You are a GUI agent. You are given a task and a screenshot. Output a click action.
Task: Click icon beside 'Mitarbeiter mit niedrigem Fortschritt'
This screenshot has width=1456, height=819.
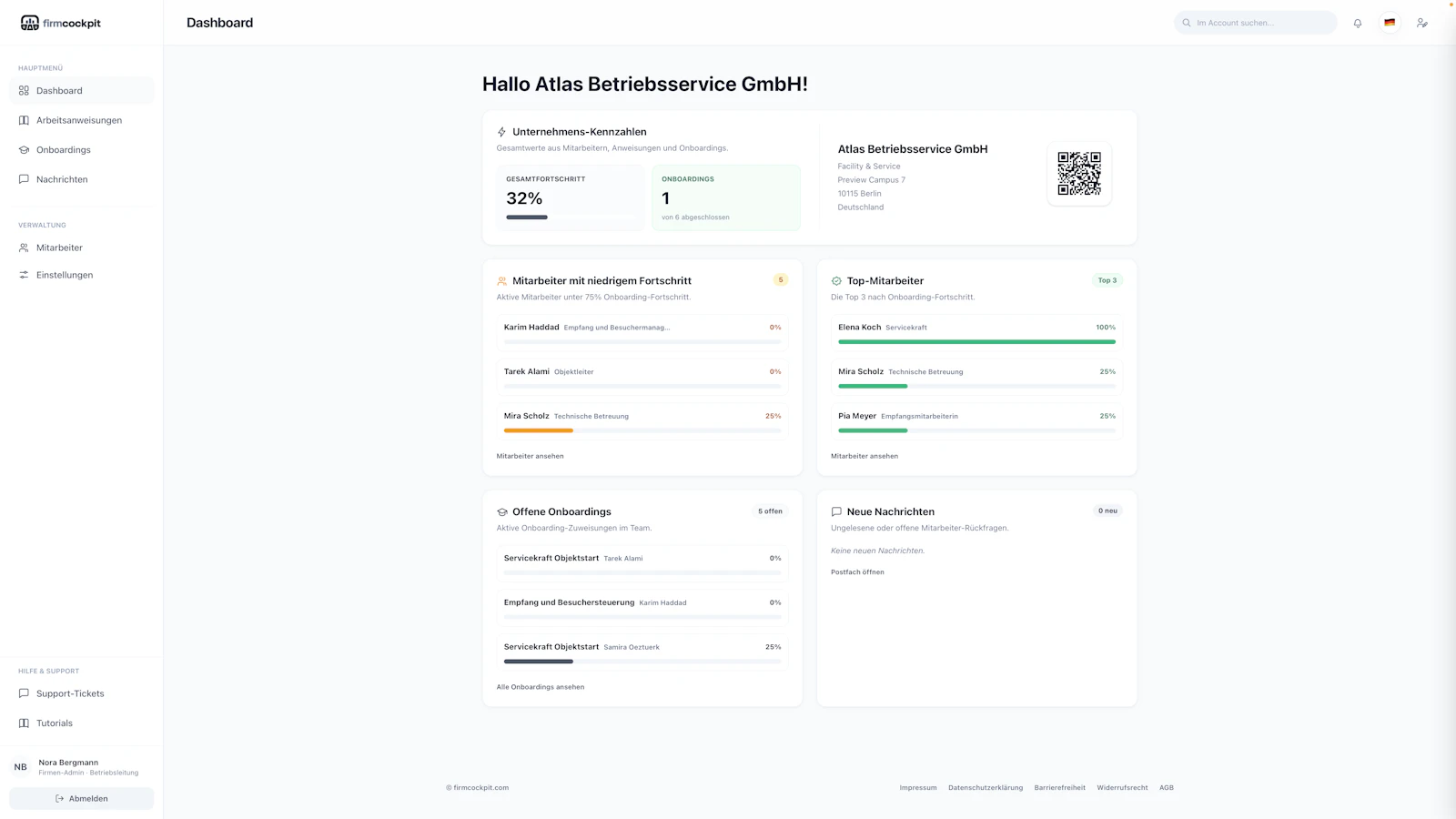point(501,281)
